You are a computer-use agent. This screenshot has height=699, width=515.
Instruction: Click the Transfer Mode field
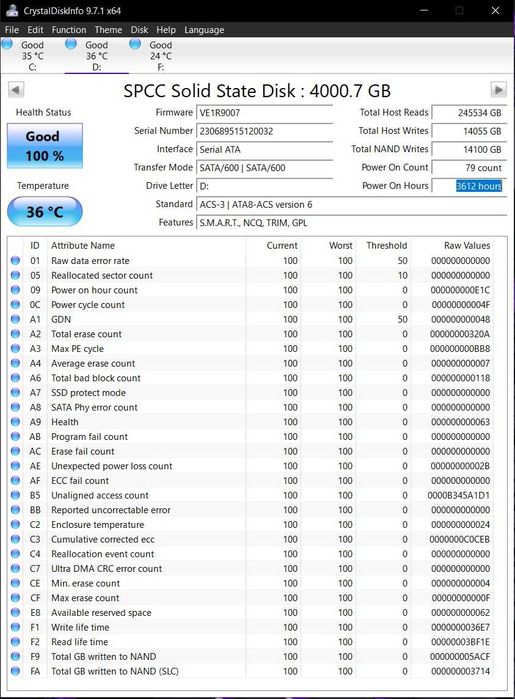264,168
